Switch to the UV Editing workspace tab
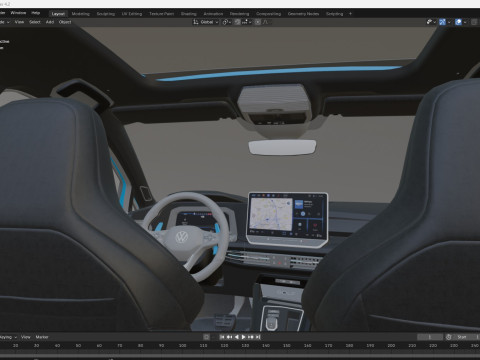This screenshot has width=480, height=360. point(132,14)
